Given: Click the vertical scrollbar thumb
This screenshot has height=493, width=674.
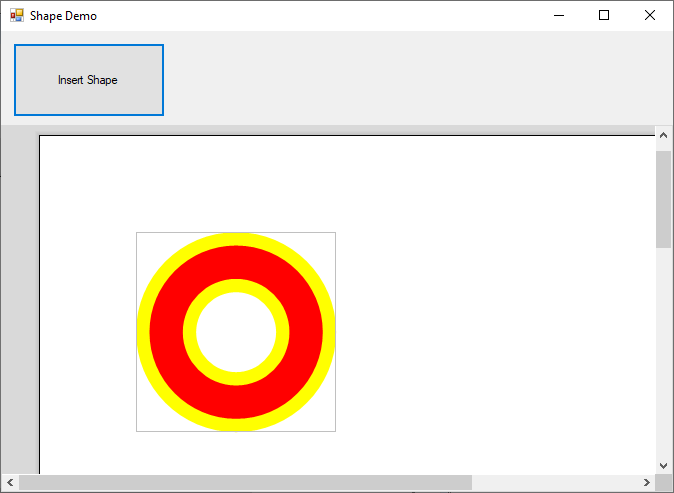Looking at the screenshot, I should click(x=663, y=199).
